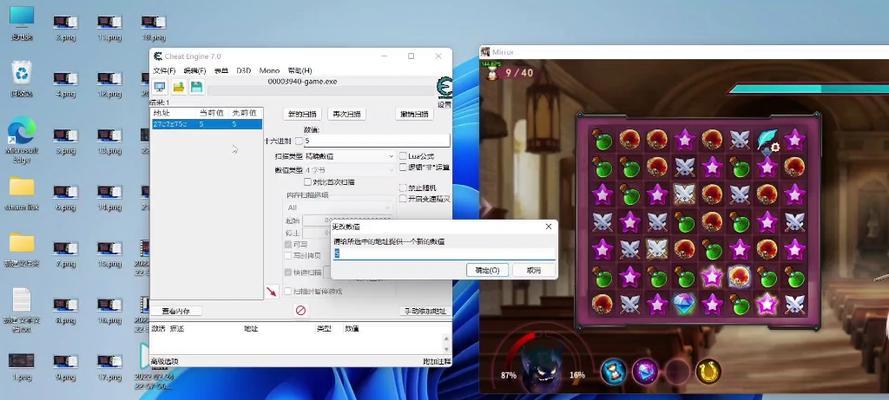This screenshot has height=400, width=889.
Task: Toggle the logical NOT (逻辑"非"运算) checkbox
Action: pos(403,167)
